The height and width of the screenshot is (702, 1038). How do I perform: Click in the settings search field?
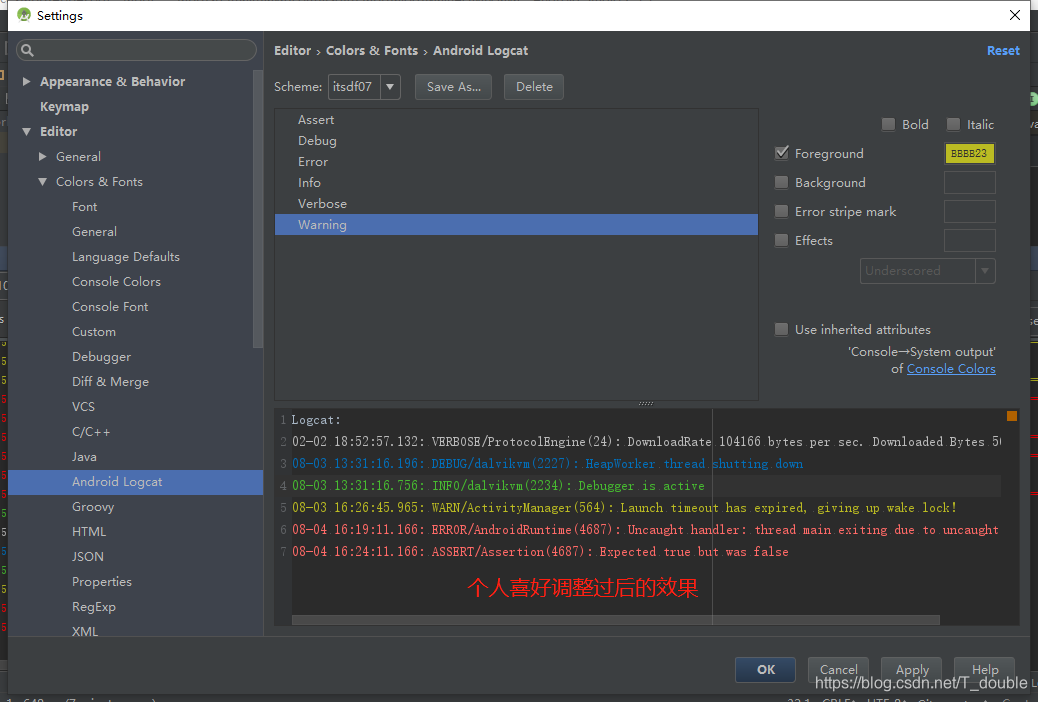136,50
